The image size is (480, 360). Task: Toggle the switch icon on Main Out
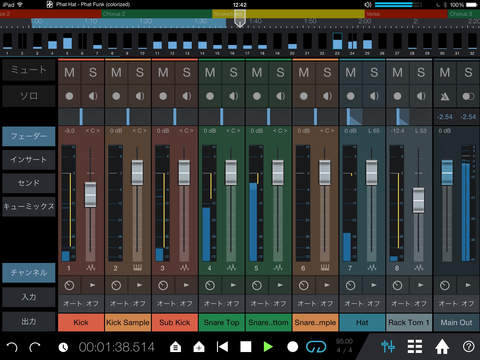tap(468, 96)
